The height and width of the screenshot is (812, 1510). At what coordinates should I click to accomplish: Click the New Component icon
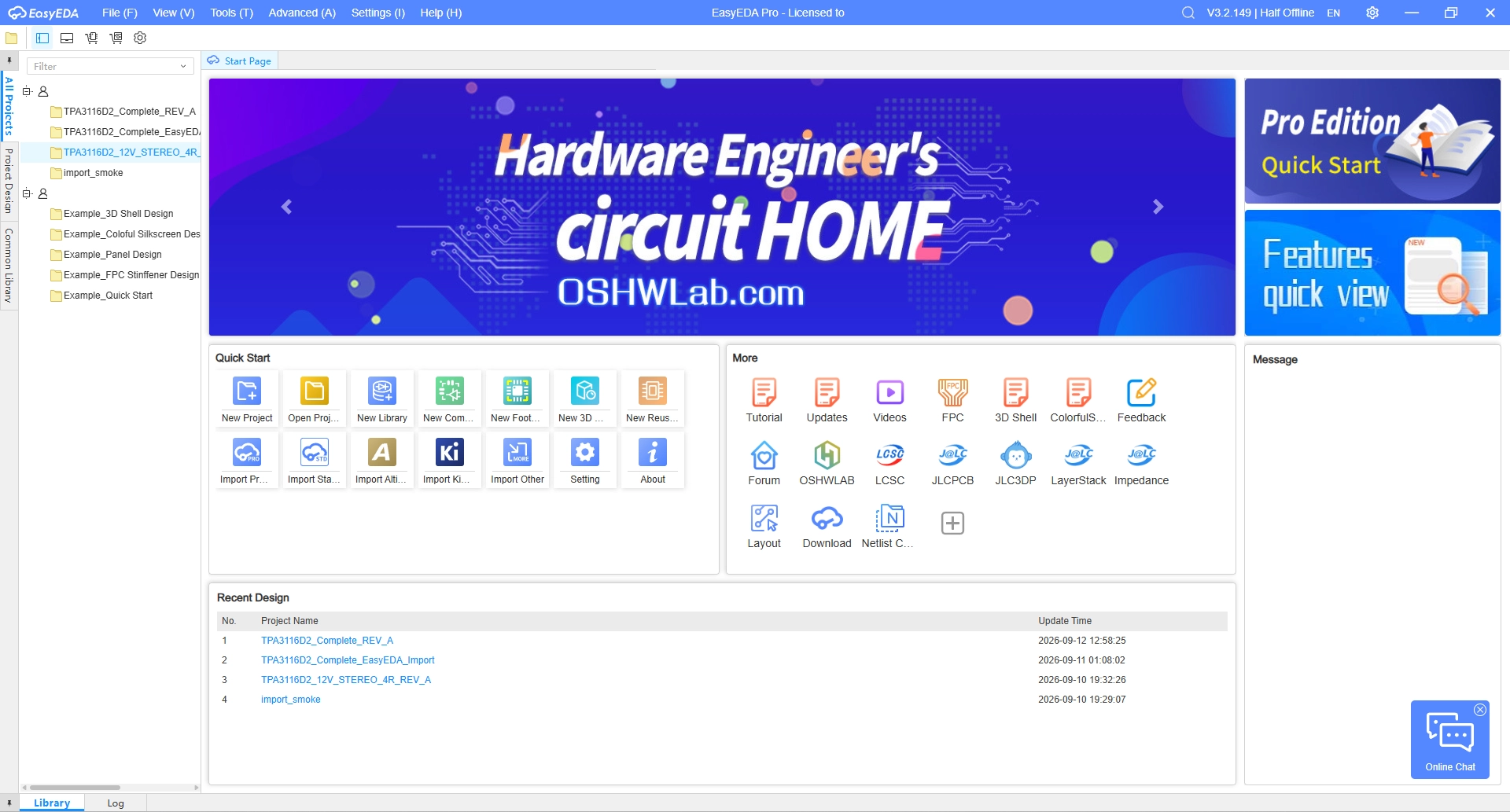tap(450, 391)
